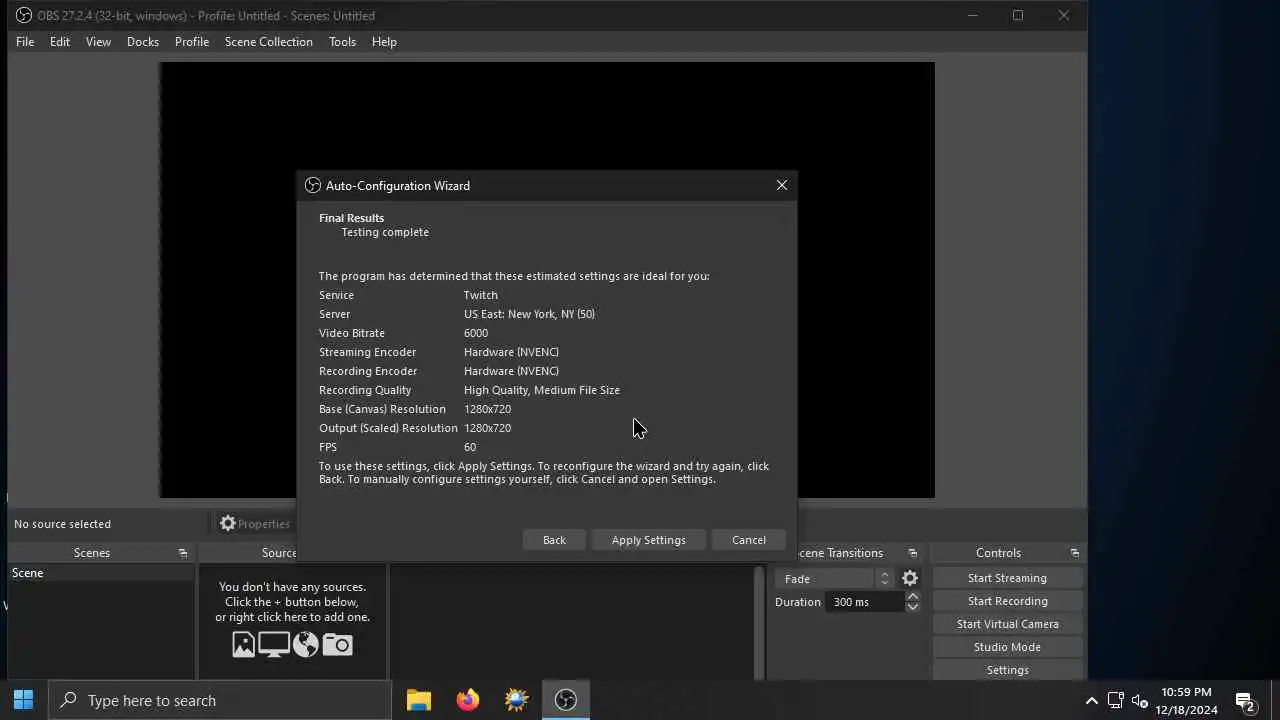Click the Windows search box
This screenshot has width=1280, height=720.
pyautogui.click(x=220, y=700)
